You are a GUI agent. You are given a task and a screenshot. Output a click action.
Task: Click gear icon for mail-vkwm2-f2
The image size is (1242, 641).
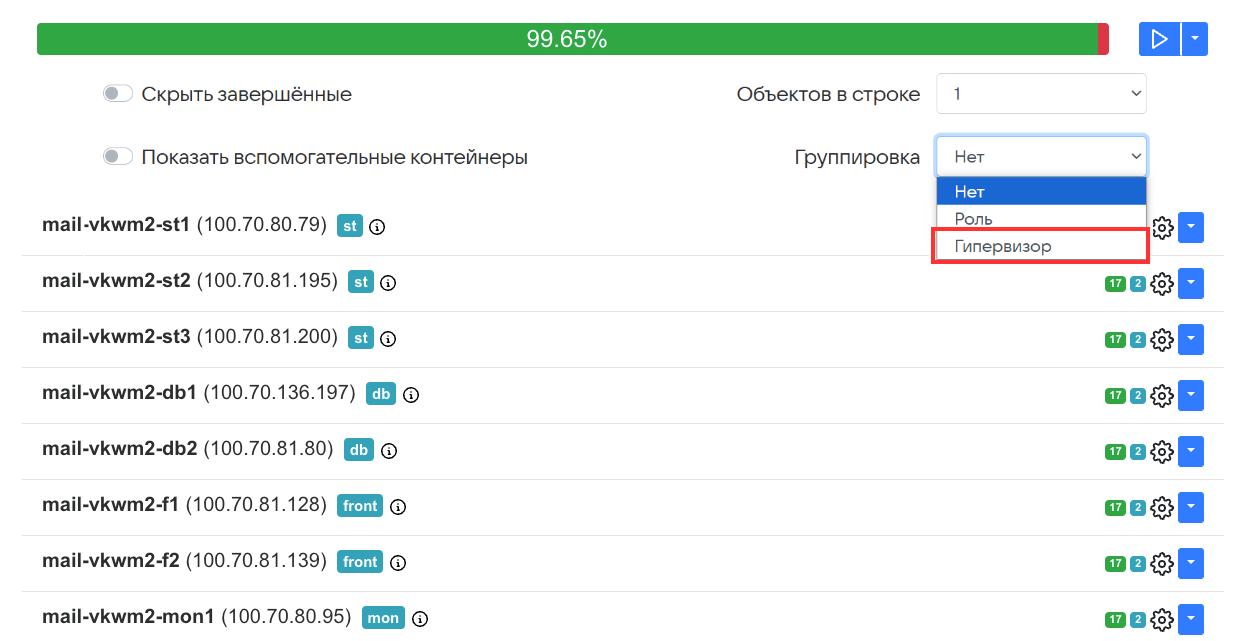[x=1162, y=564]
